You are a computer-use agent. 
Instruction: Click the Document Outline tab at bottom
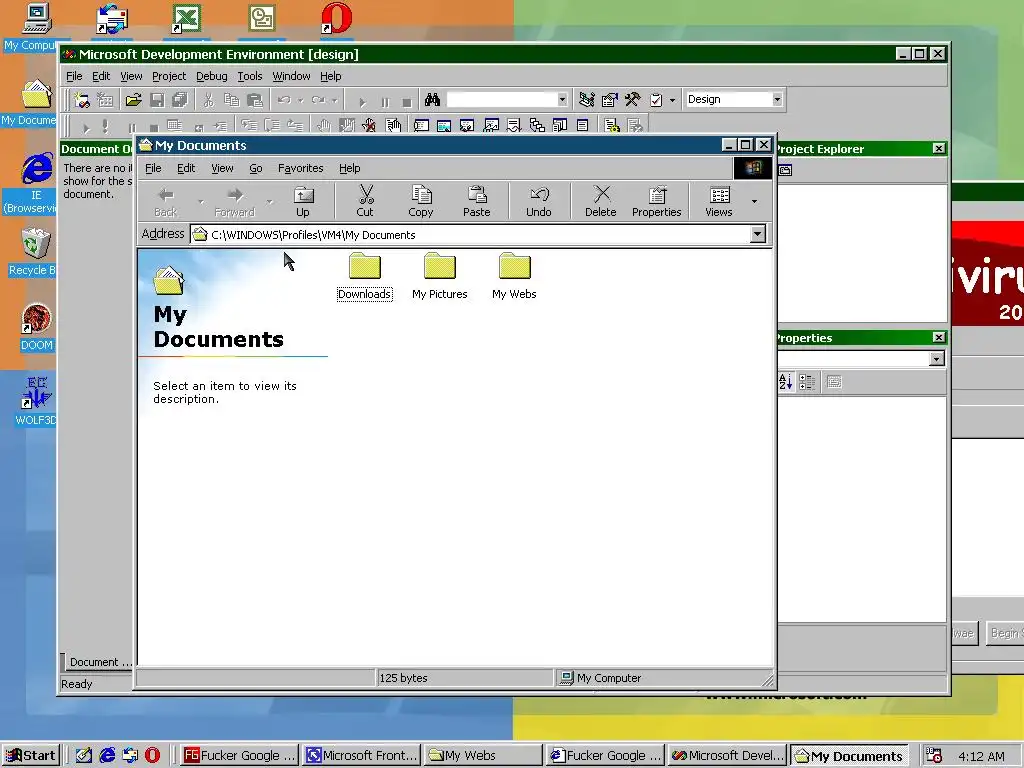click(97, 662)
